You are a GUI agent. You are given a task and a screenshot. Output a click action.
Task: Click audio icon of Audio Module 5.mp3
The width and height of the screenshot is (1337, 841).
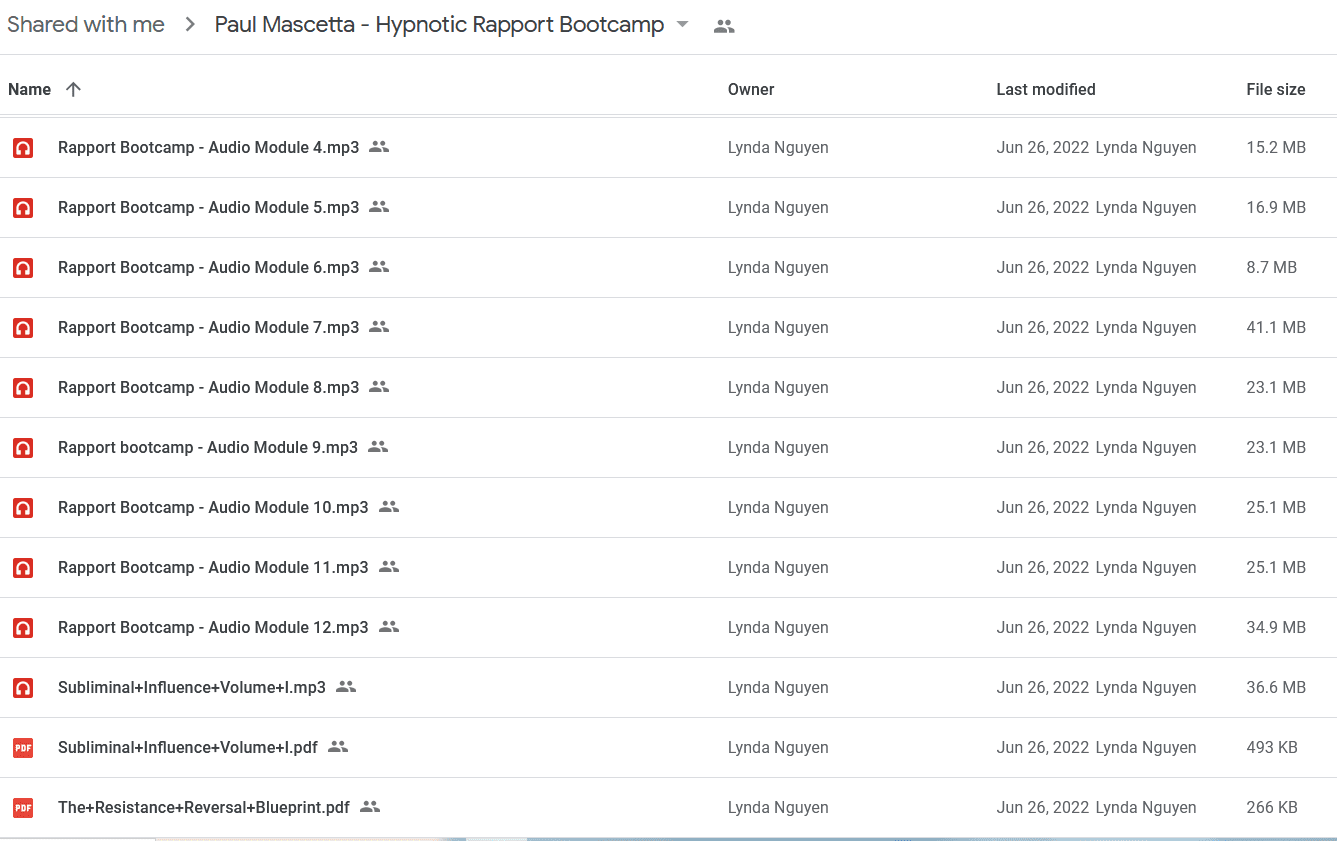(23, 208)
